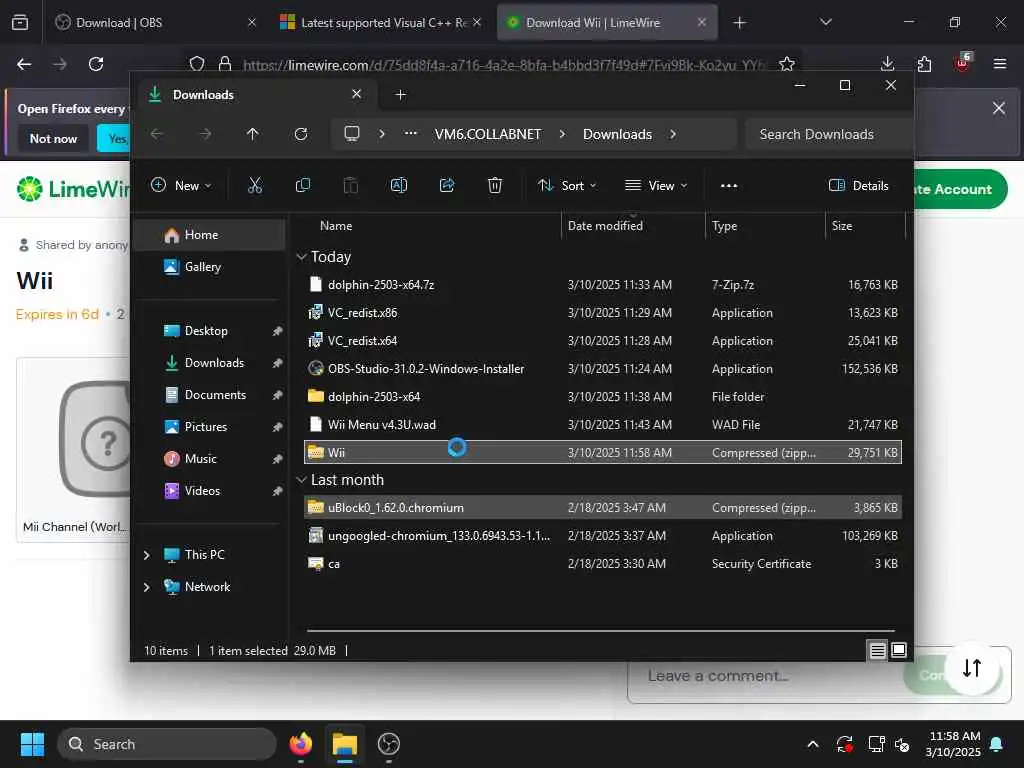
Task: Click the Firefox View icon
Action: tap(20, 23)
